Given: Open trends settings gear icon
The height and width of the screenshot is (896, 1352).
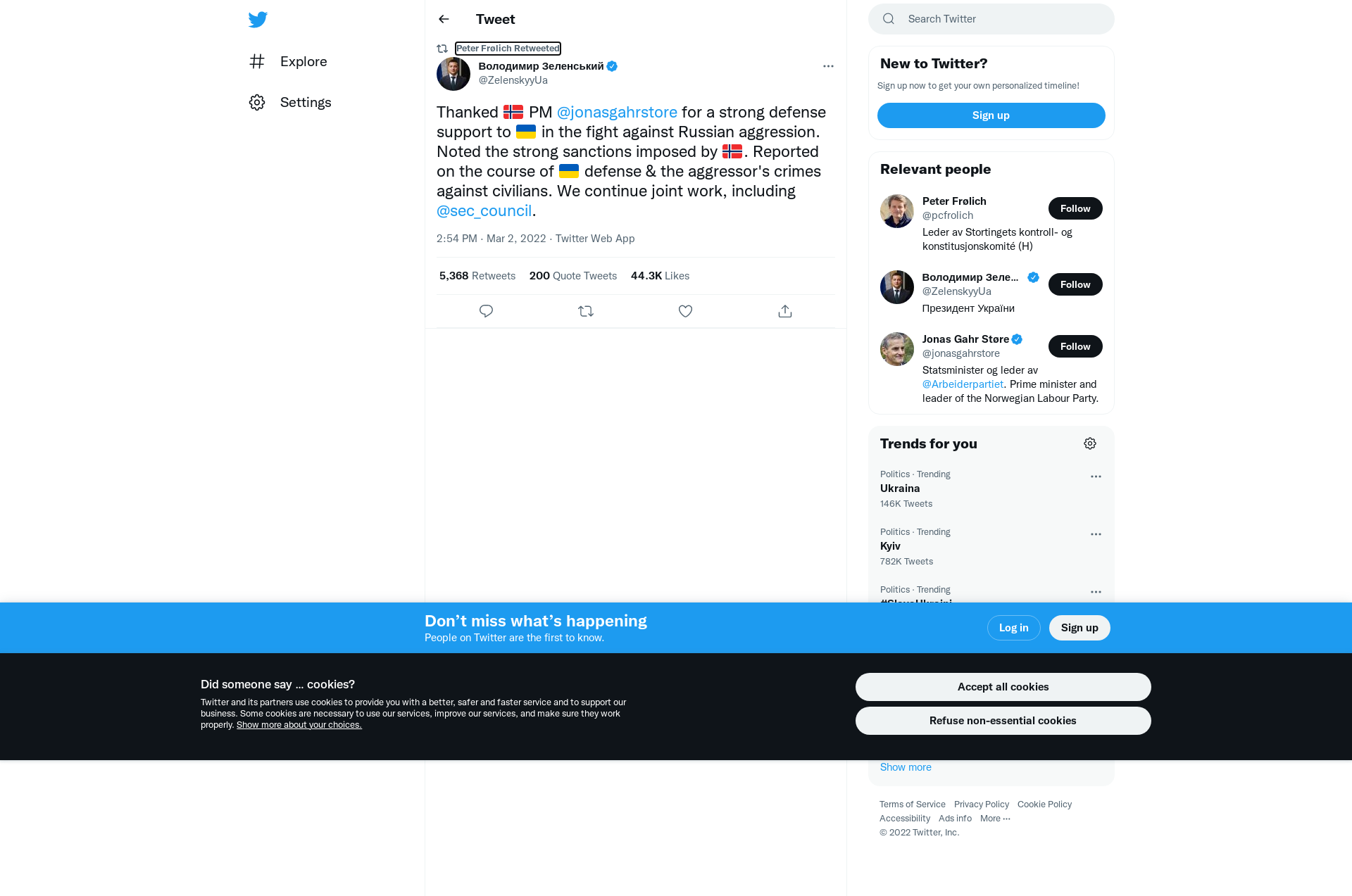Looking at the screenshot, I should [1090, 443].
